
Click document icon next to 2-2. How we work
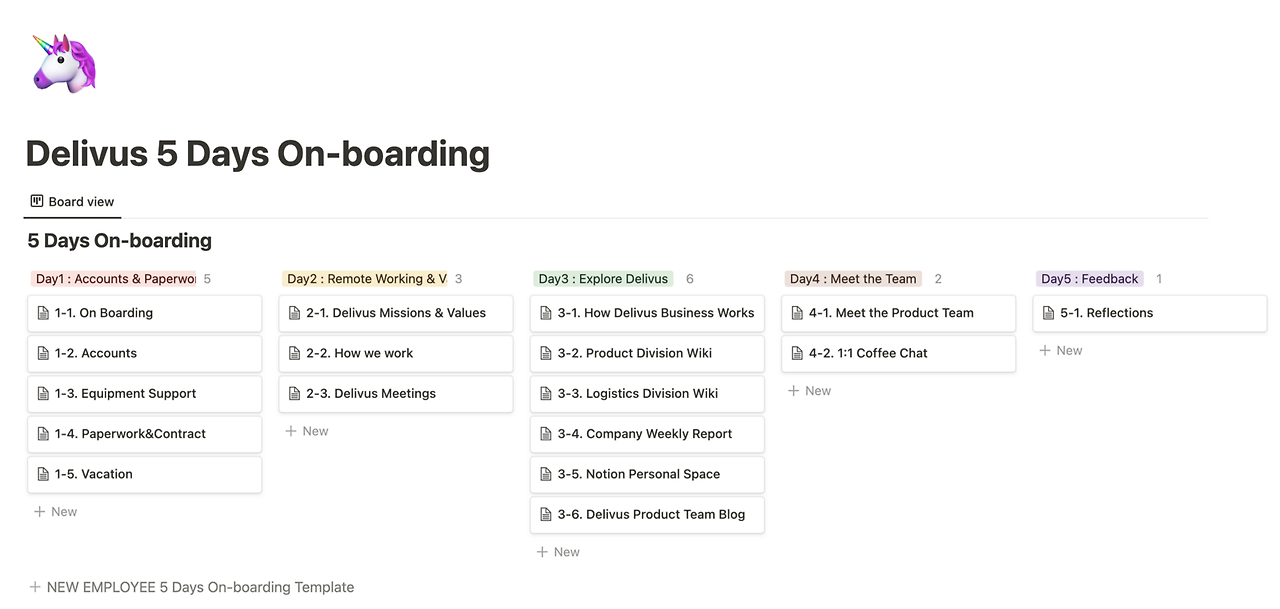[x=294, y=353]
